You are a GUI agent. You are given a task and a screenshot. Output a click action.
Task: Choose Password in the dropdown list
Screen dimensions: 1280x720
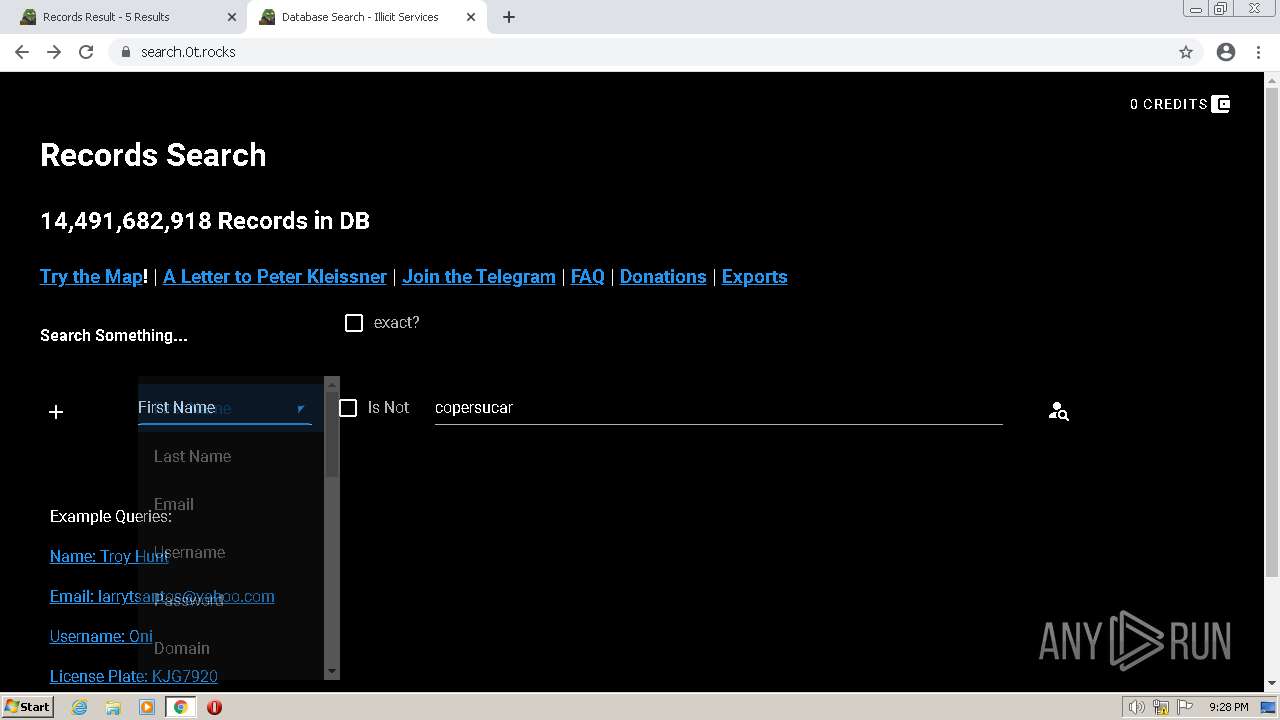point(231,600)
